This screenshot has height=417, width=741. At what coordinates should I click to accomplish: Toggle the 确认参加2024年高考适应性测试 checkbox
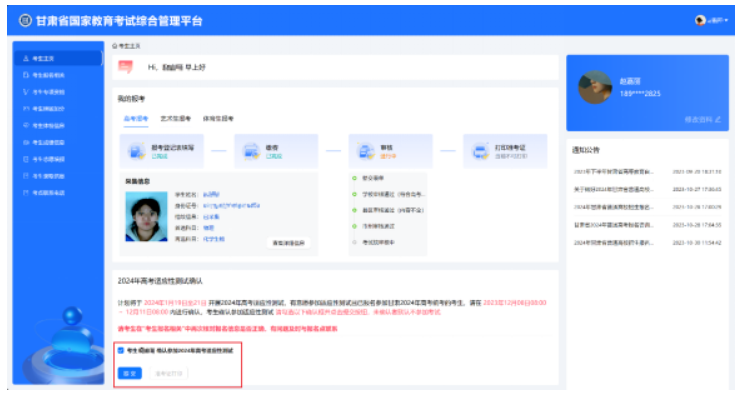tap(121, 350)
